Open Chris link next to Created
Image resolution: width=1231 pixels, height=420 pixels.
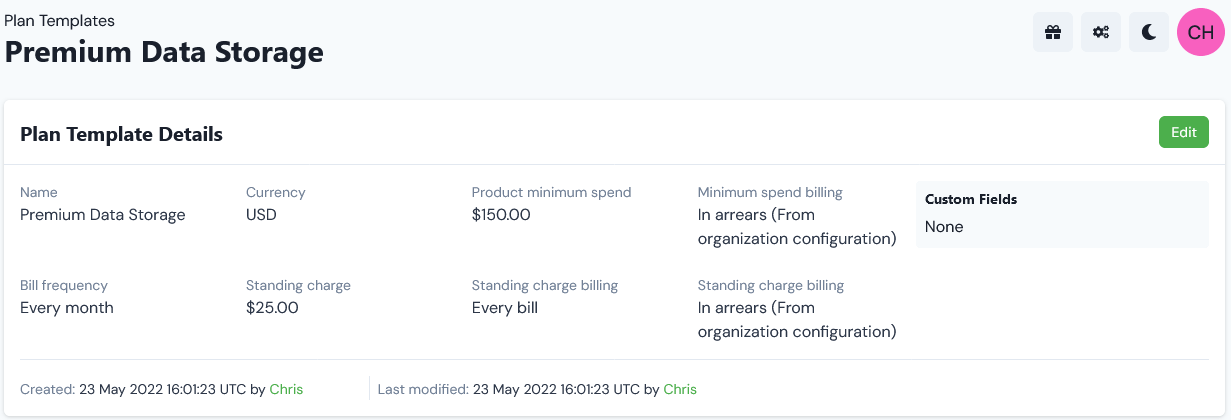[x=286, y=389]
